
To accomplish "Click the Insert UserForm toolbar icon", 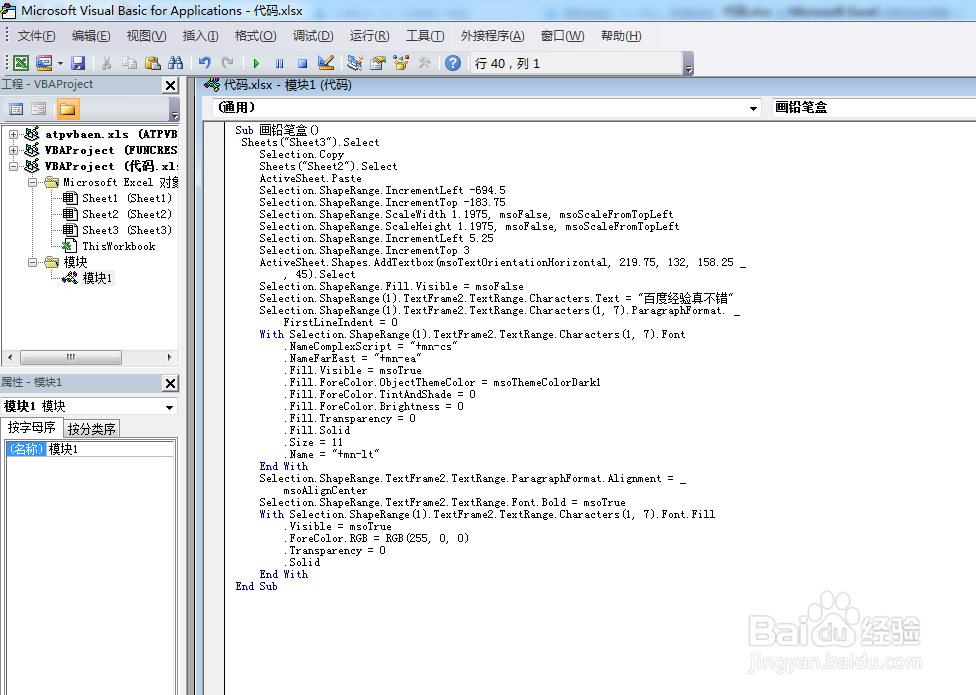I will point(44,63).
